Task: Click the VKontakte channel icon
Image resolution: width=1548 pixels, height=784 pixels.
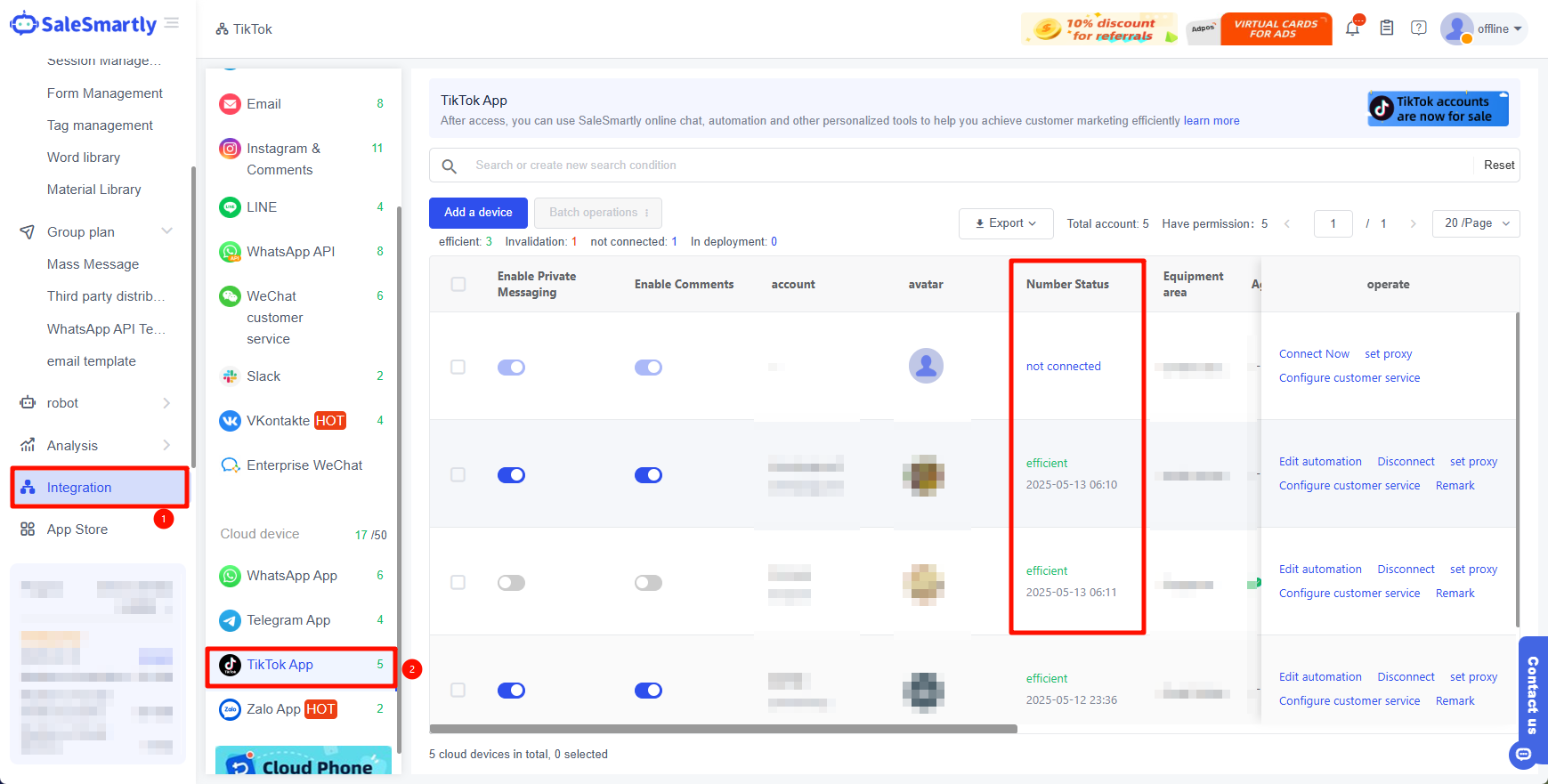Action: (x=231, y=421)
